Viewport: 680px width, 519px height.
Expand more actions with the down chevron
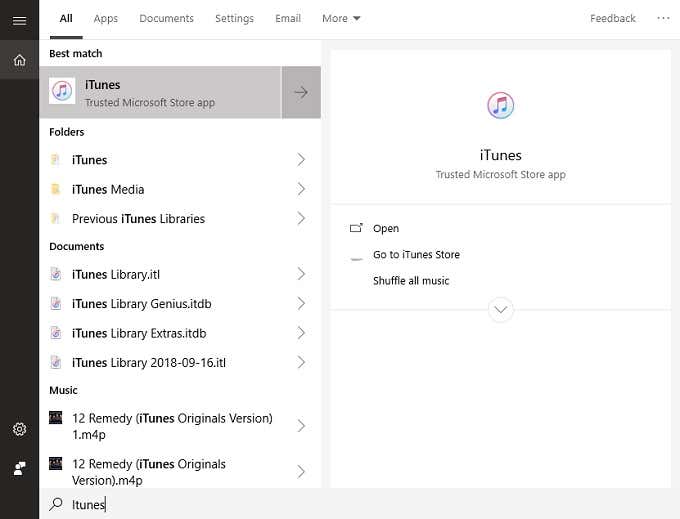(x=501, y=310)
